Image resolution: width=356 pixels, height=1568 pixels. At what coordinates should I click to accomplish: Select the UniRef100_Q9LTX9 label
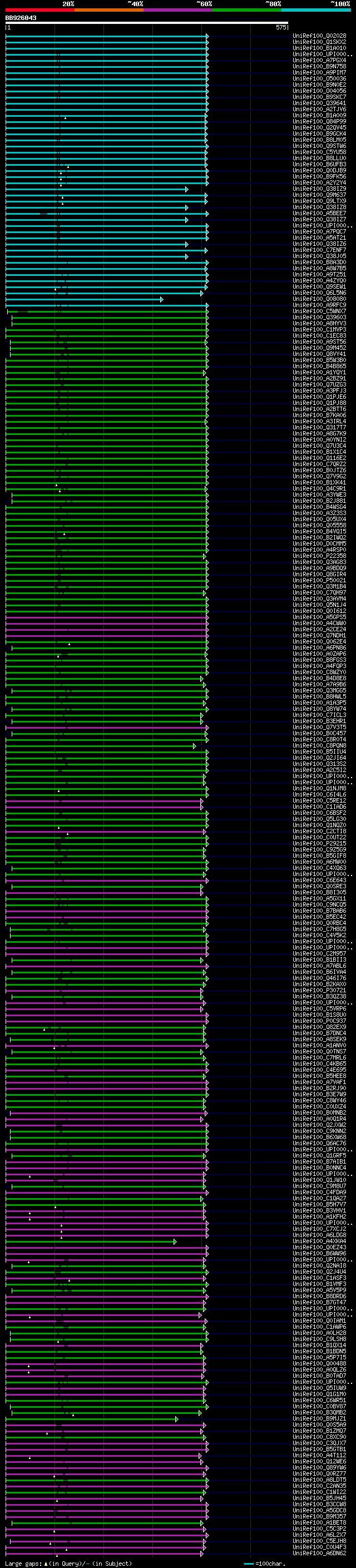click(319, 201)
